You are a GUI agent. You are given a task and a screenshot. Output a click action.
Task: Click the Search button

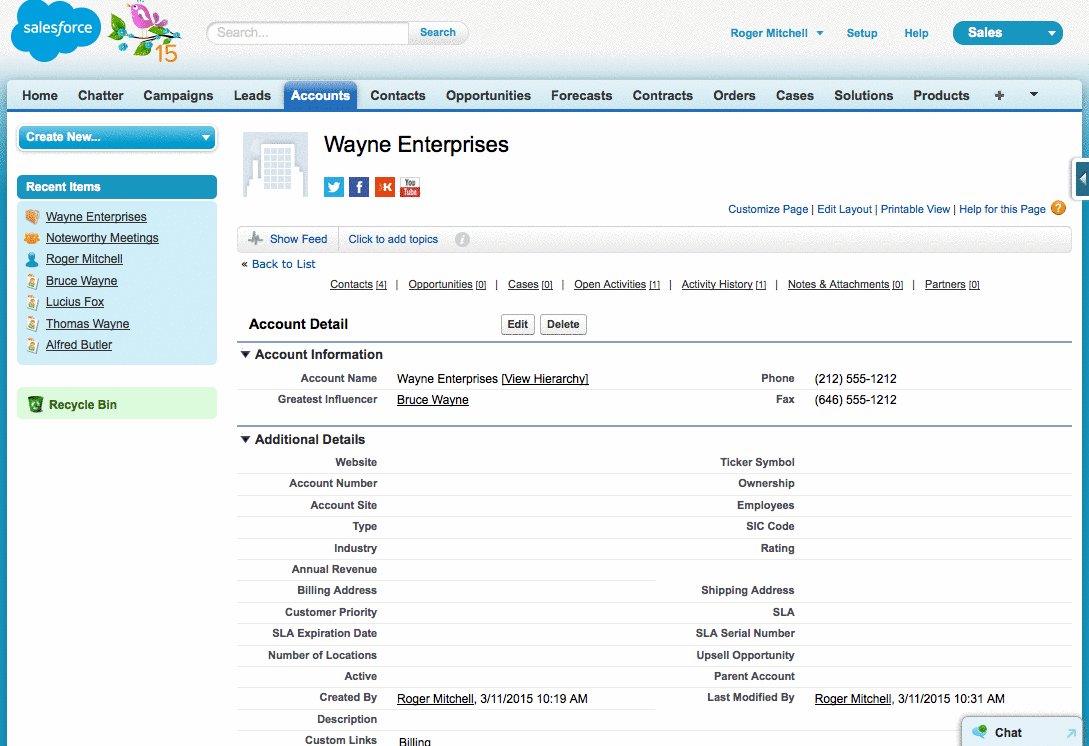[x=438, y=33]
